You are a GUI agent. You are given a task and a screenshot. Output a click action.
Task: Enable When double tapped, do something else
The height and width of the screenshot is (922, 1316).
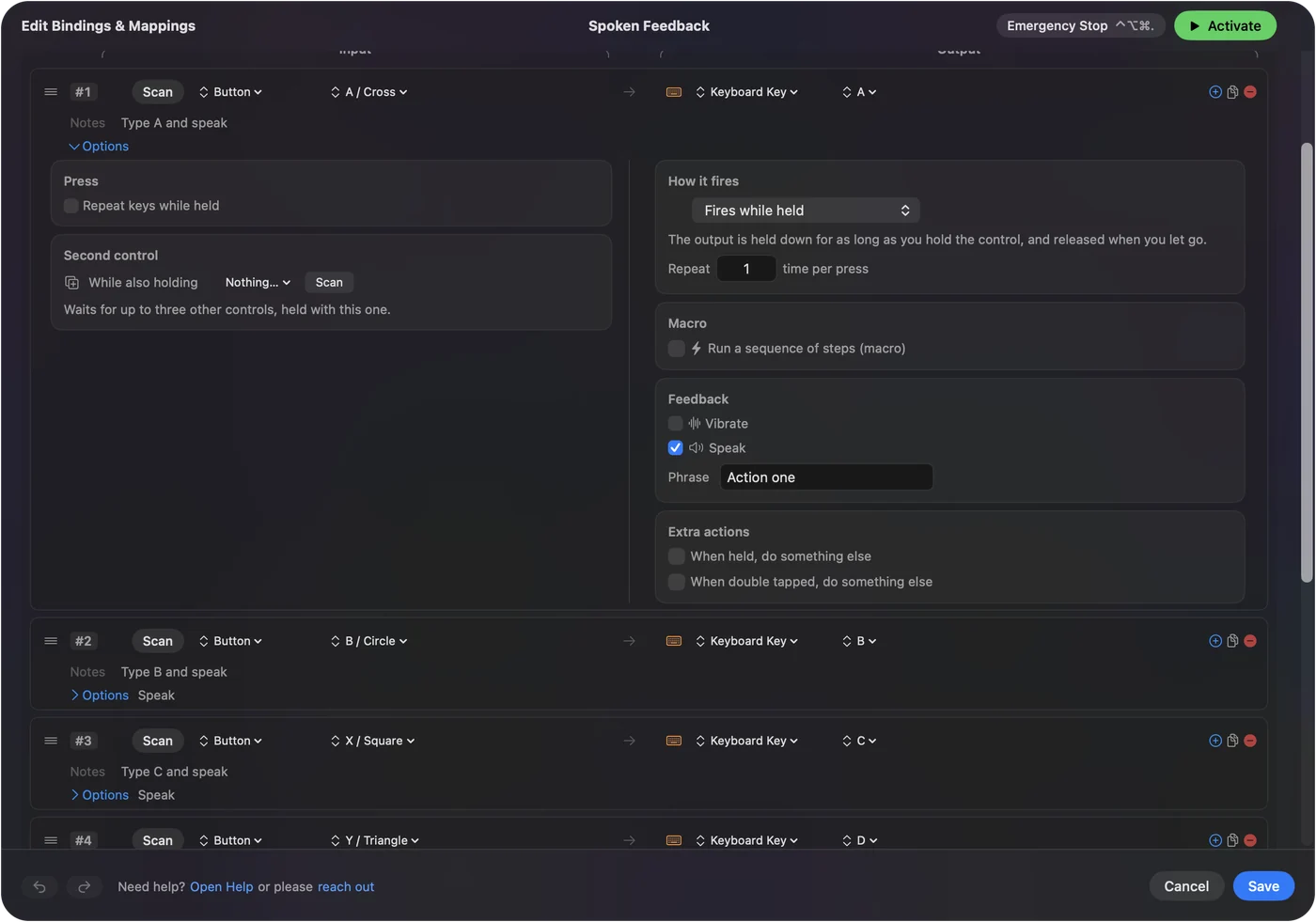[677, 582]
